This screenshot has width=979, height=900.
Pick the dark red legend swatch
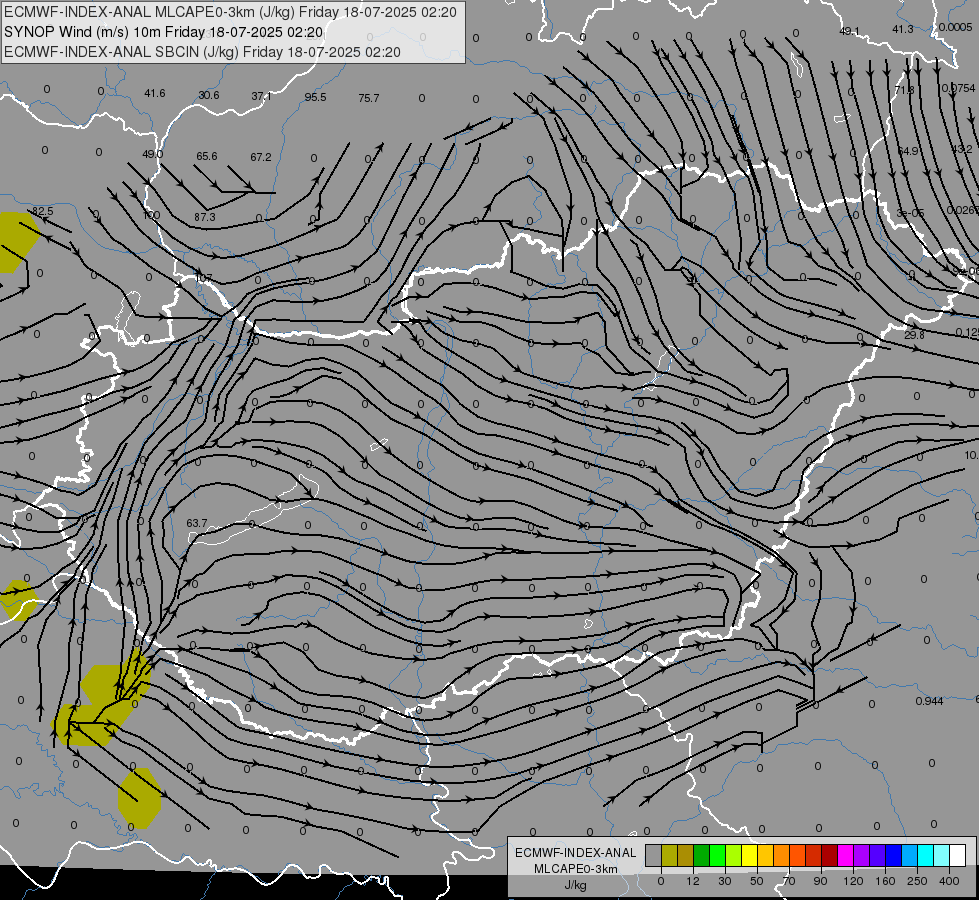pyautogui.click(x=830, y=855)
